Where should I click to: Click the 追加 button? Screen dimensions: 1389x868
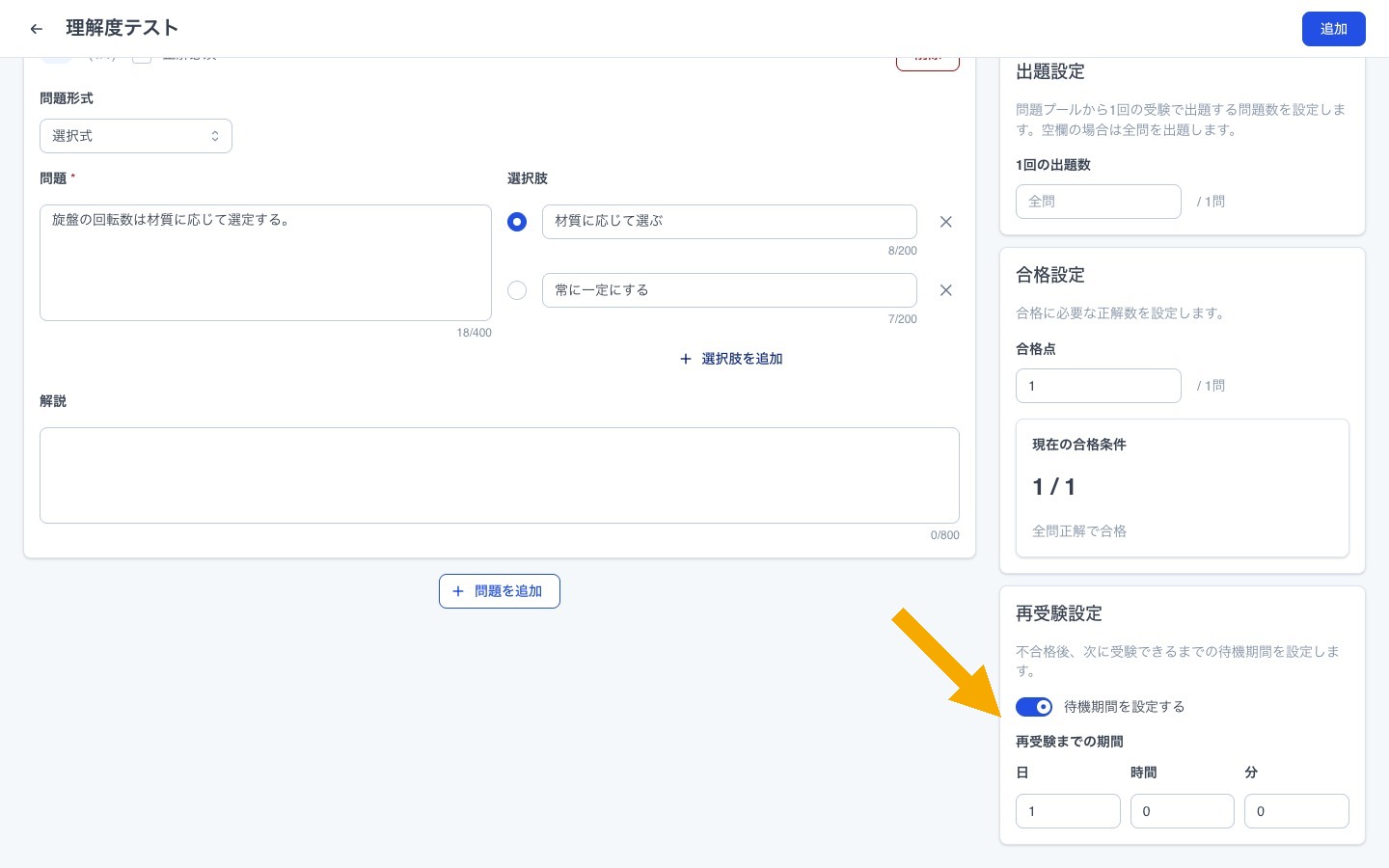pos(1333,29)
